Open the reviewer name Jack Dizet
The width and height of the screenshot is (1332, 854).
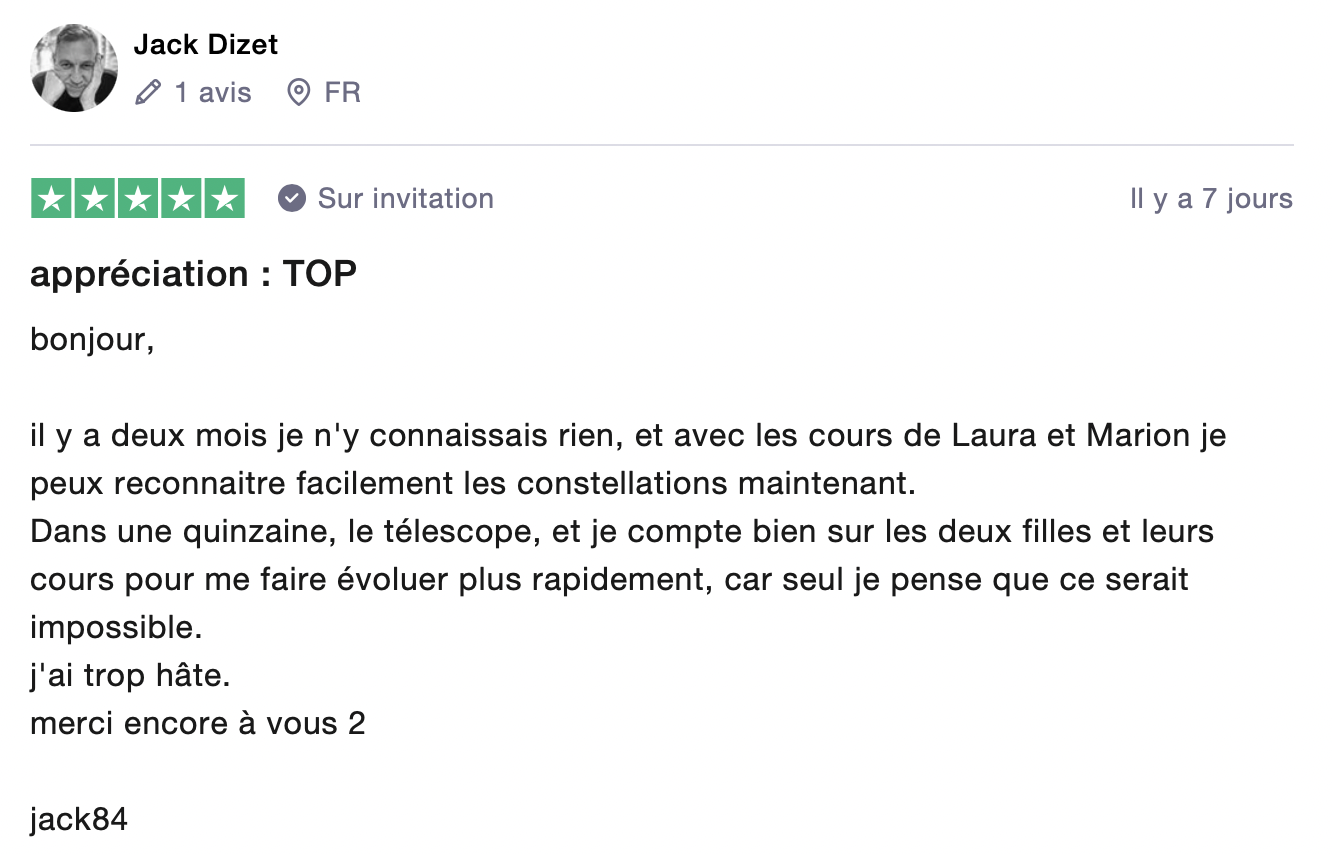pos(205,44)
